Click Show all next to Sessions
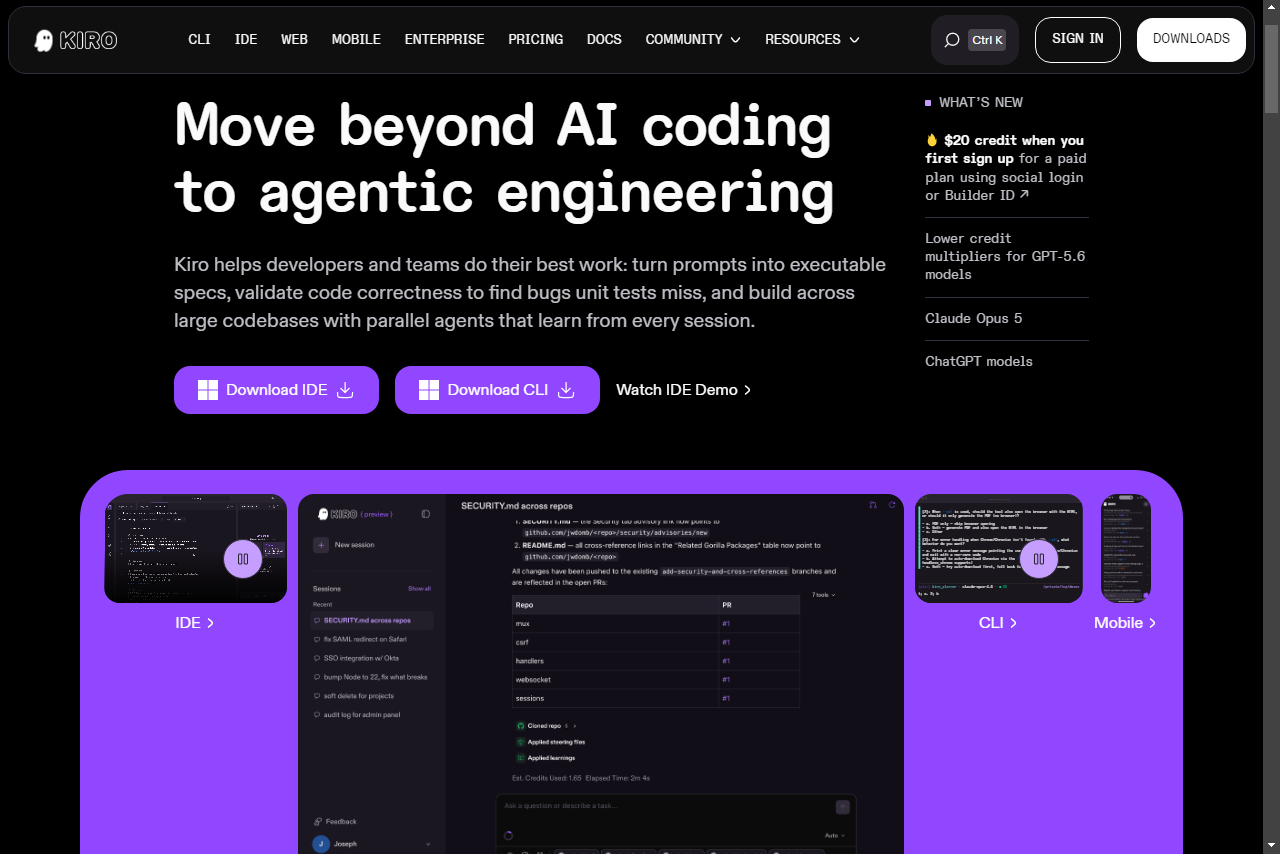 click(419, 589)
